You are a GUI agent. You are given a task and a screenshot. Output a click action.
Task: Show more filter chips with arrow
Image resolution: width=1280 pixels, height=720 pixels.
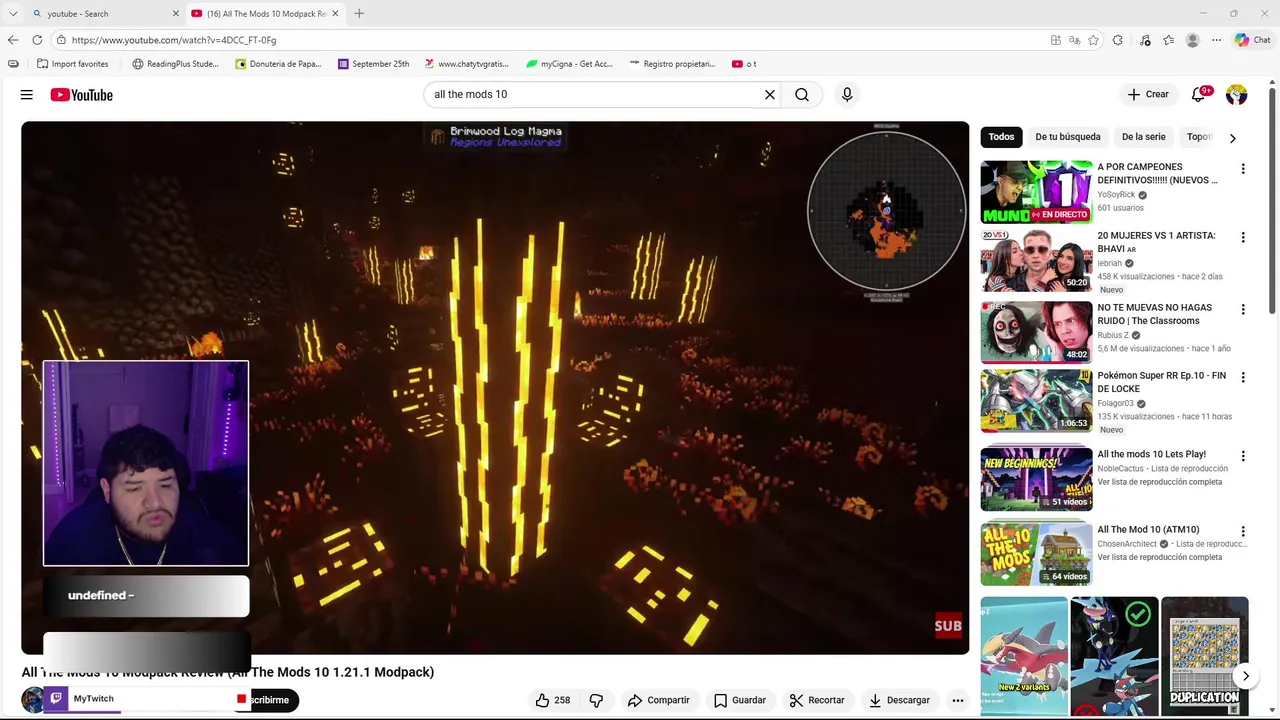point(1232,138)
